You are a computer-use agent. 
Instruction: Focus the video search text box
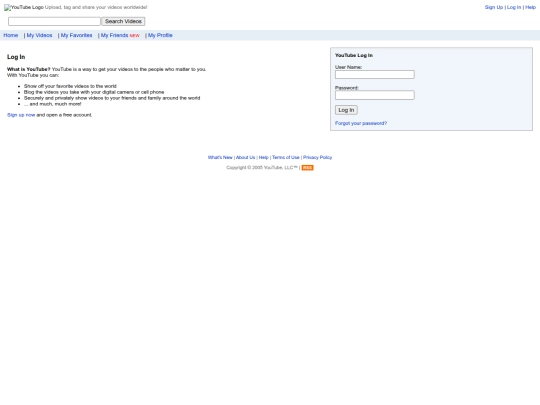pos(54,21)
